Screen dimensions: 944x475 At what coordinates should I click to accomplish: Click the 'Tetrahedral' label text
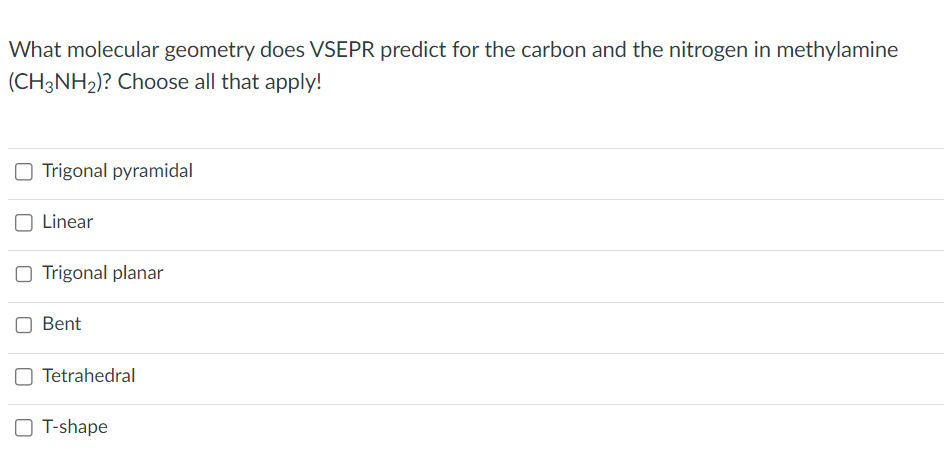point(88,375)
